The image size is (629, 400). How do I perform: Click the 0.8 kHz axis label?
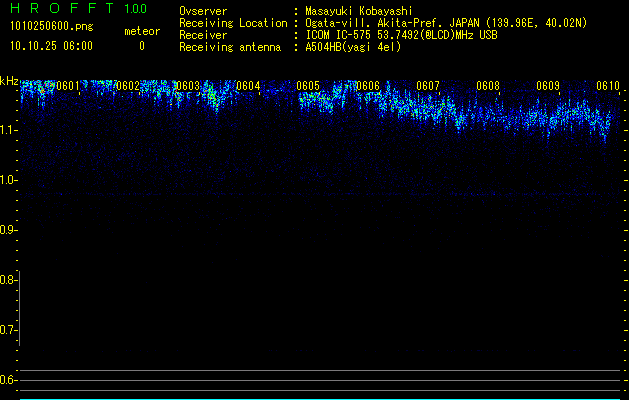(8, 280)
